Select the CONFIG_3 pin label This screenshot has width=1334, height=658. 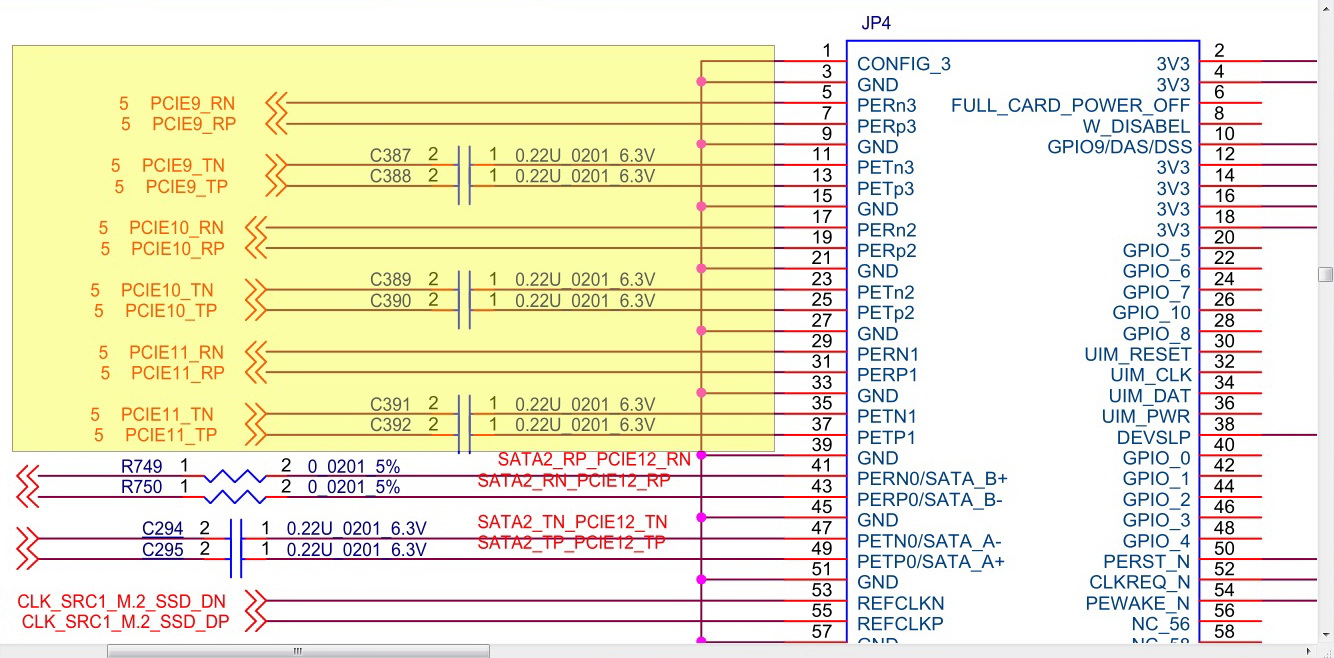tap(904, 64)
